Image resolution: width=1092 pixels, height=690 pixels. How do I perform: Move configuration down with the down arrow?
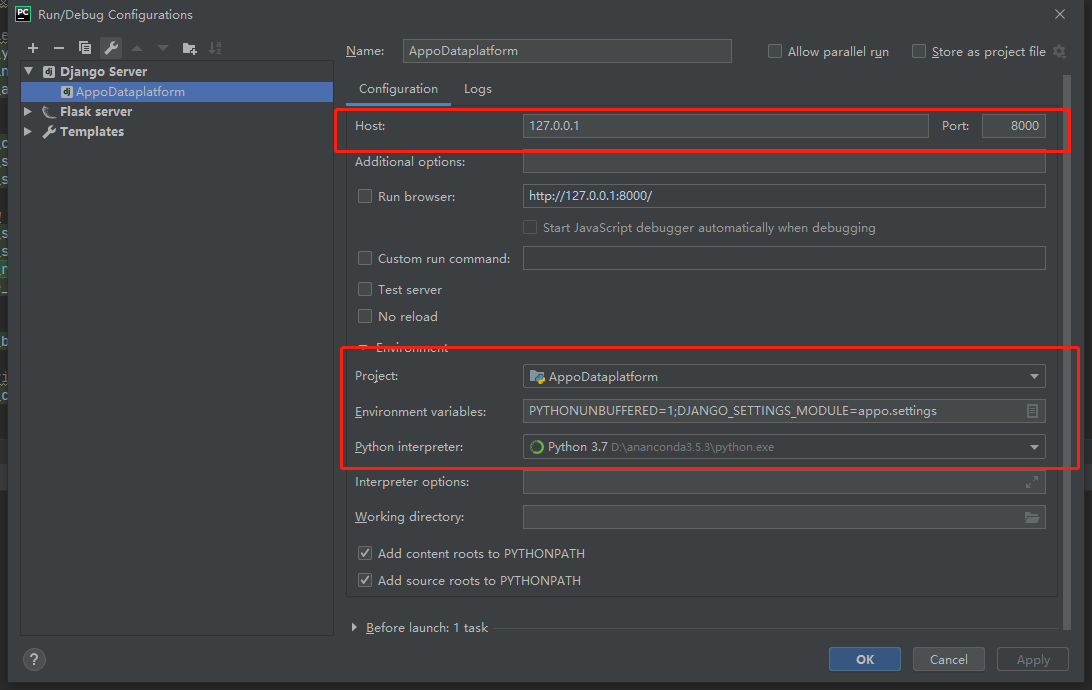(x=163, y=48)
